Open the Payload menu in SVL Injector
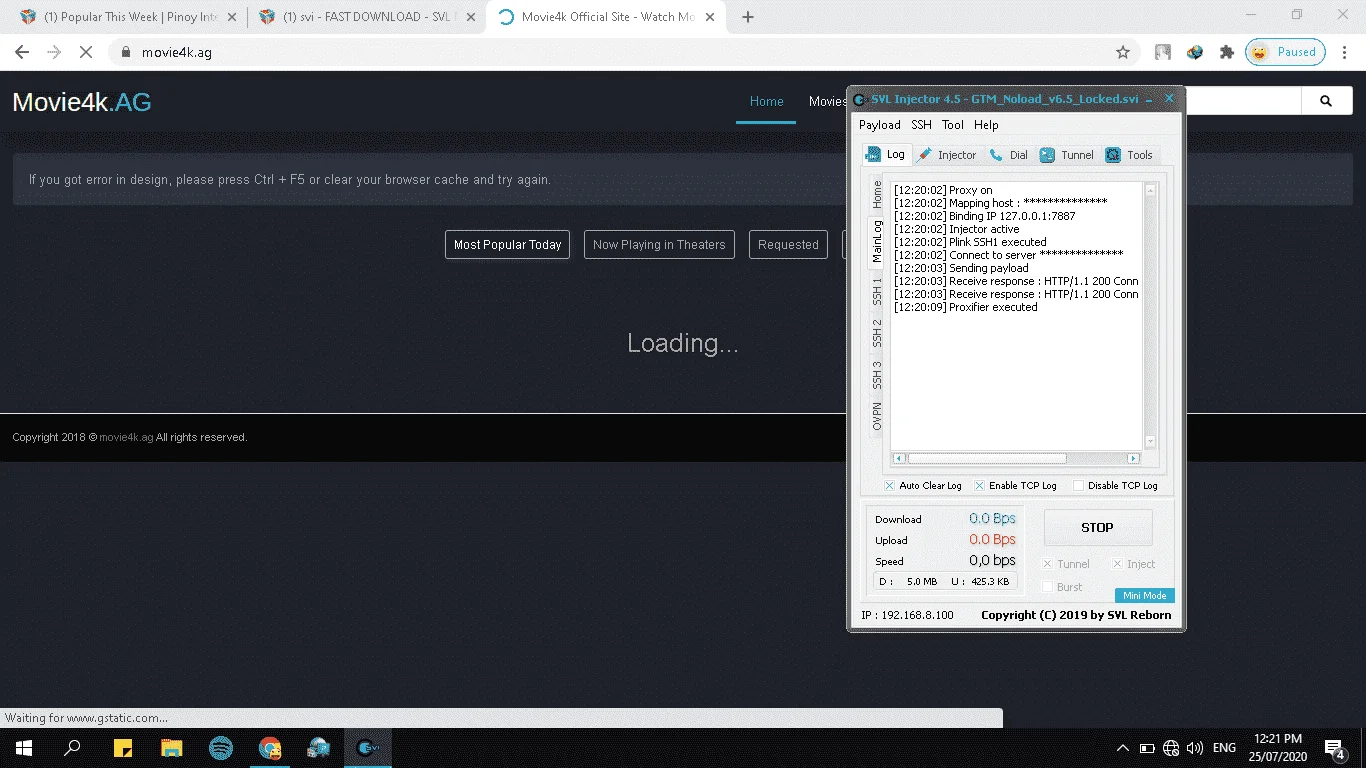Image resolution: width=1366 pixels, height=768 pixels. (880, 125)
